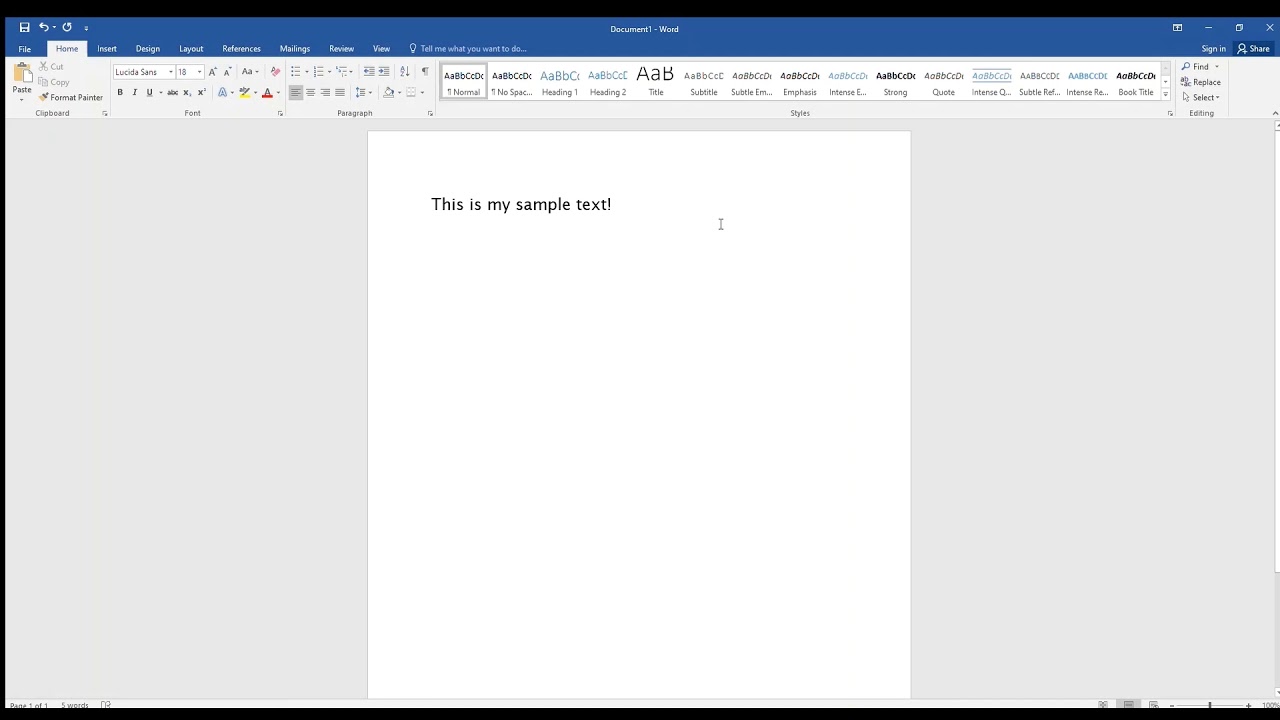Screen dimensions: 1280x720
Task: Undo the last action
Action: coord(43,28)
